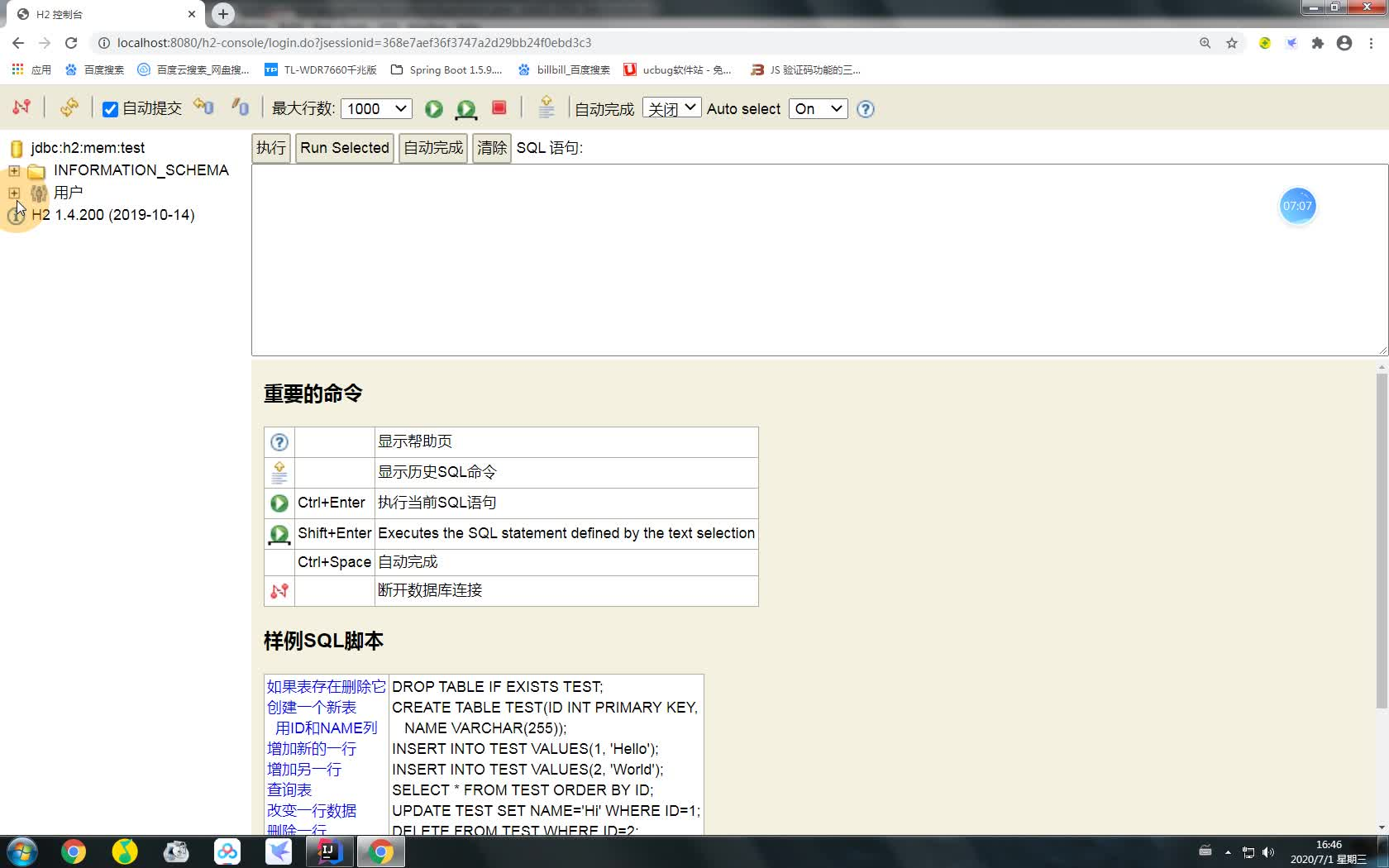The width and height of the screenshot is (1389, 868).
Task: Click the green Run toolbar icon
Action: pyautogui.click(x=433, y=108)
